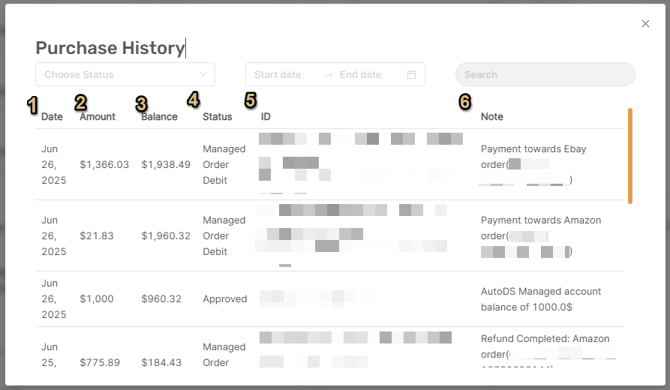670x390 pixels.
Task: Click the Status column header
Action: point(217,117)
